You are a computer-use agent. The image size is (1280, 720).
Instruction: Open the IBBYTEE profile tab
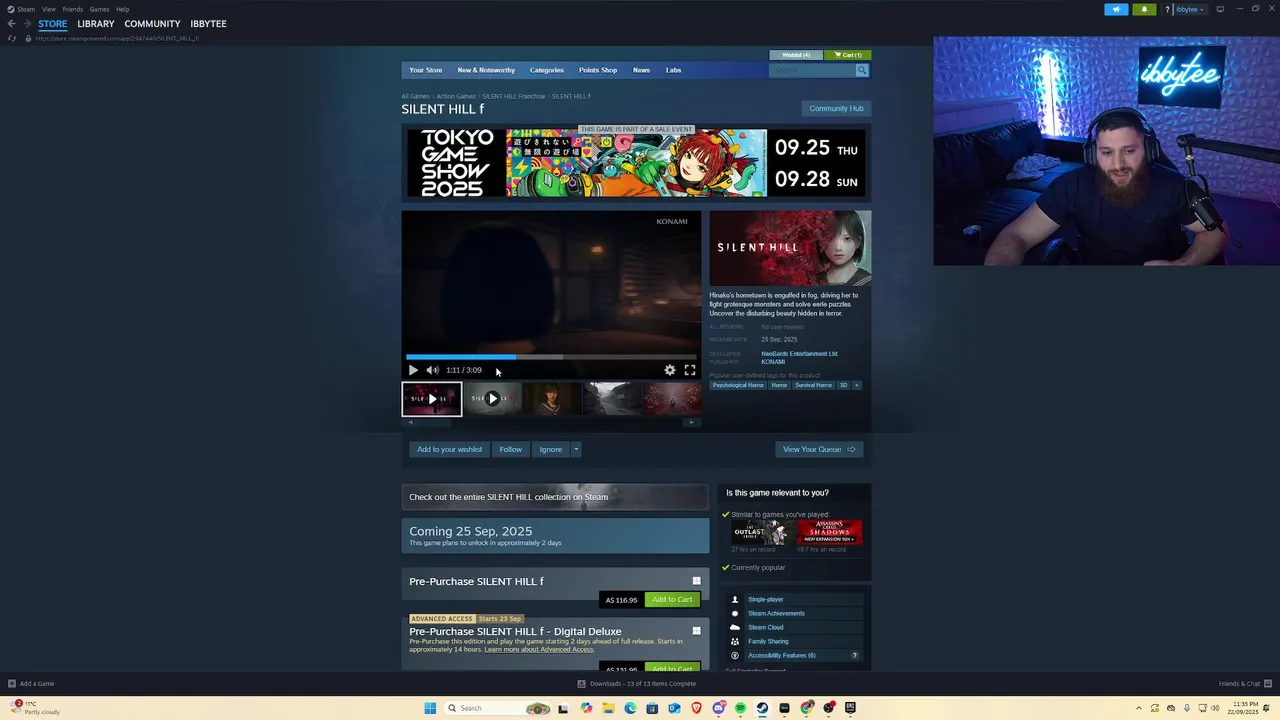click(208, 24)
